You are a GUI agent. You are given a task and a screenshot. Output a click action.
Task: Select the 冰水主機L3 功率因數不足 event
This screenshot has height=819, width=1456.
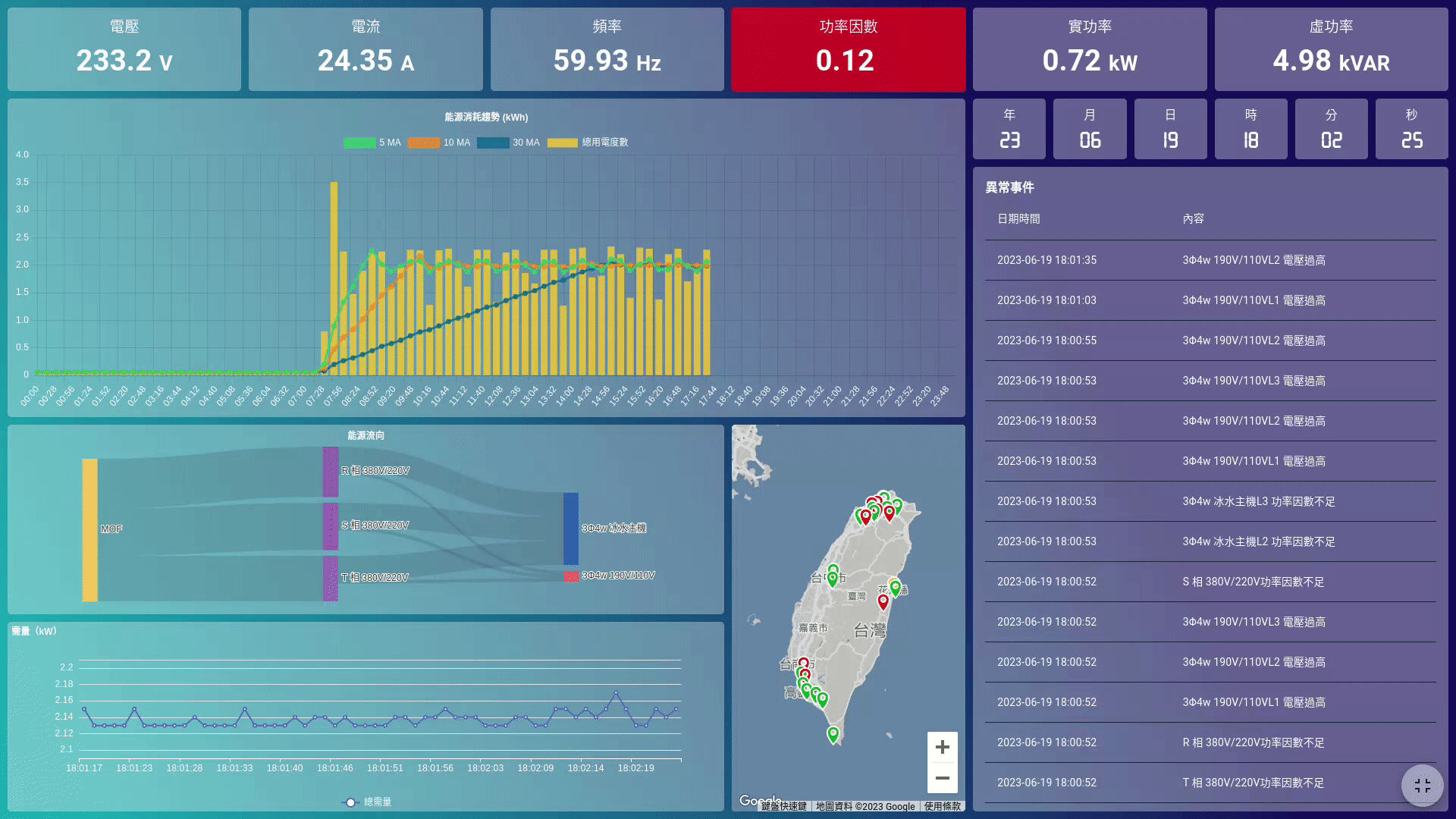pos(1210,501)
